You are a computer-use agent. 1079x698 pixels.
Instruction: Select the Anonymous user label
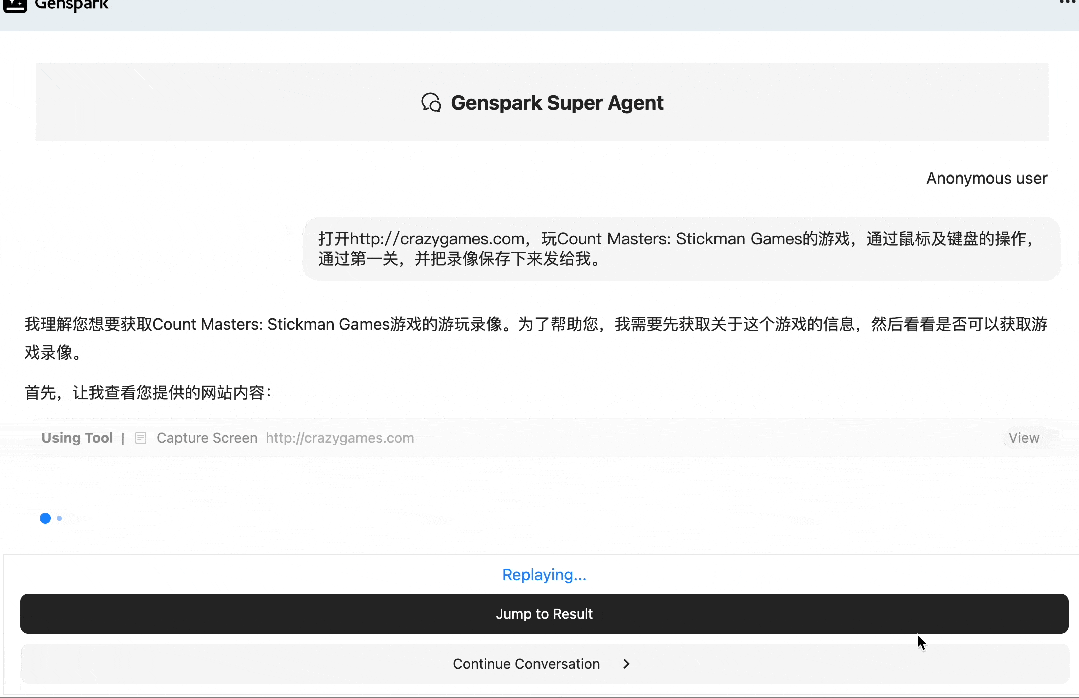pos(986,178)
